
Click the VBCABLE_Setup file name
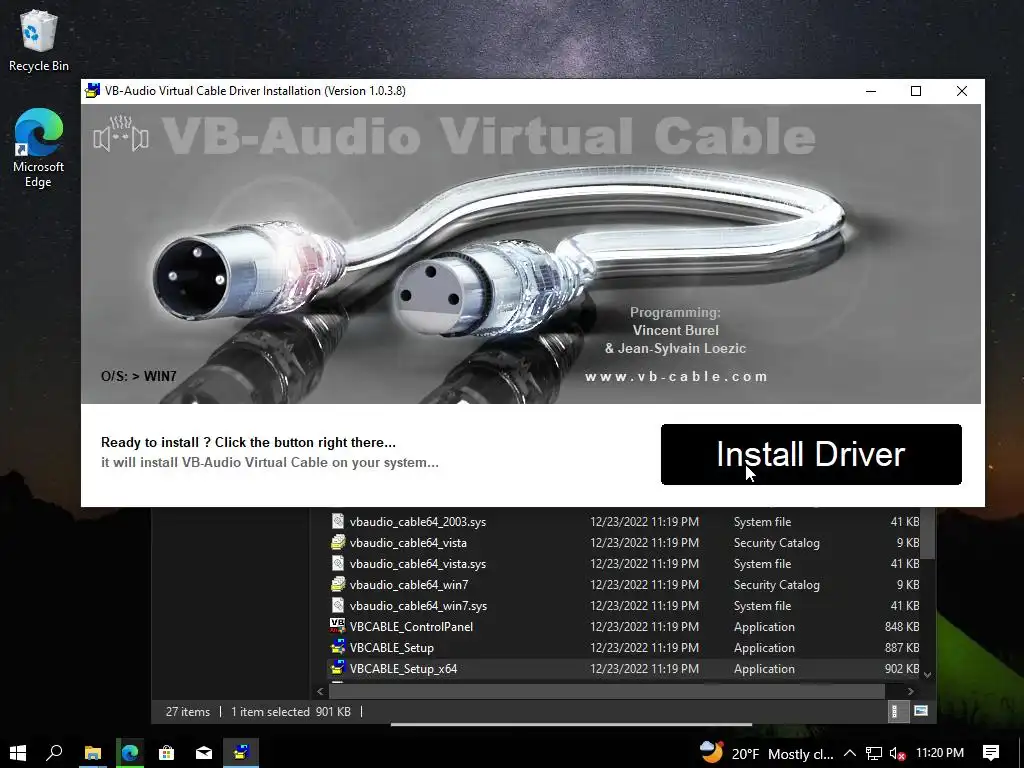(x=392, y=648)
